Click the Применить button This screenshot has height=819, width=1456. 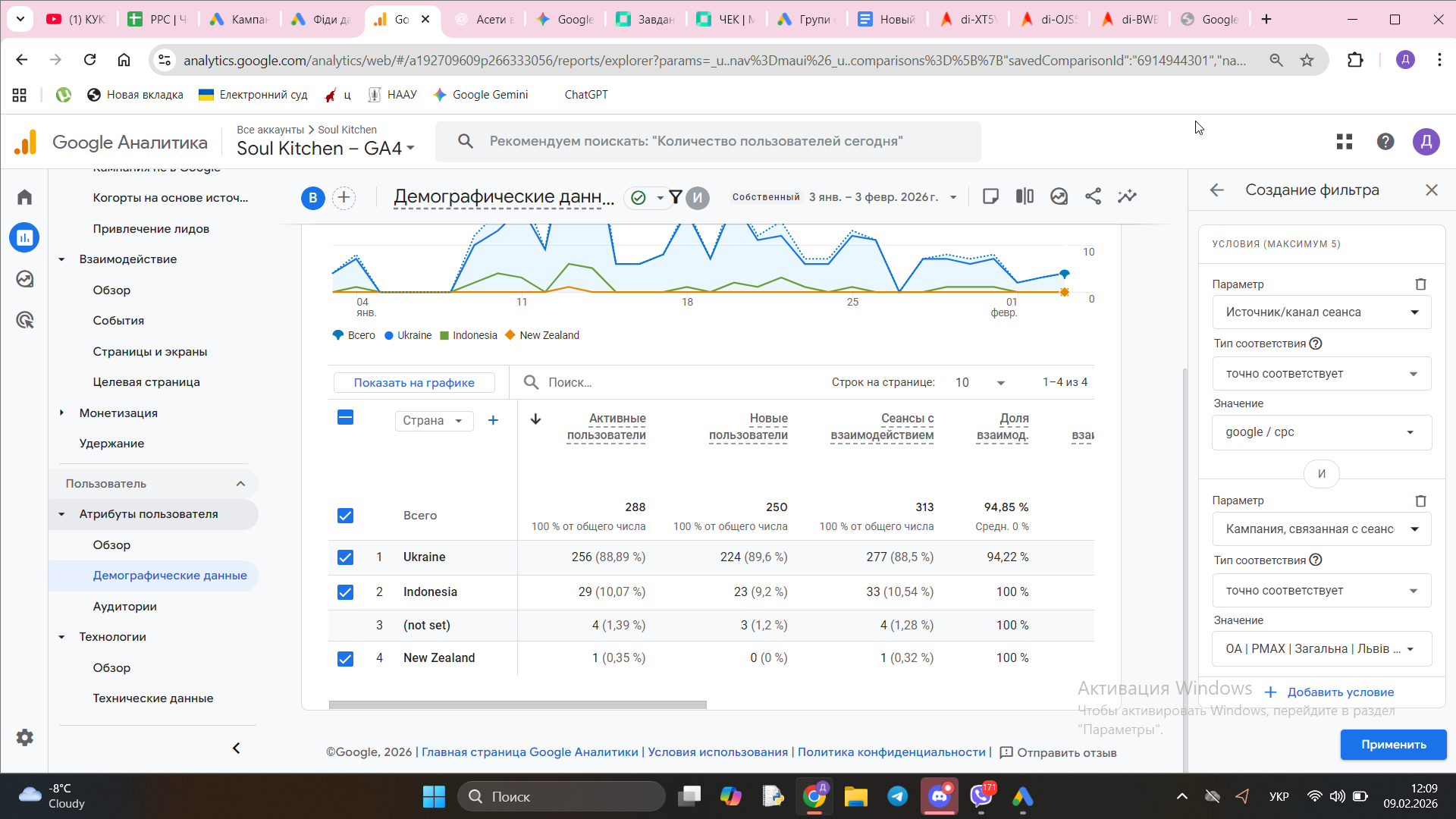[1392, 745]
